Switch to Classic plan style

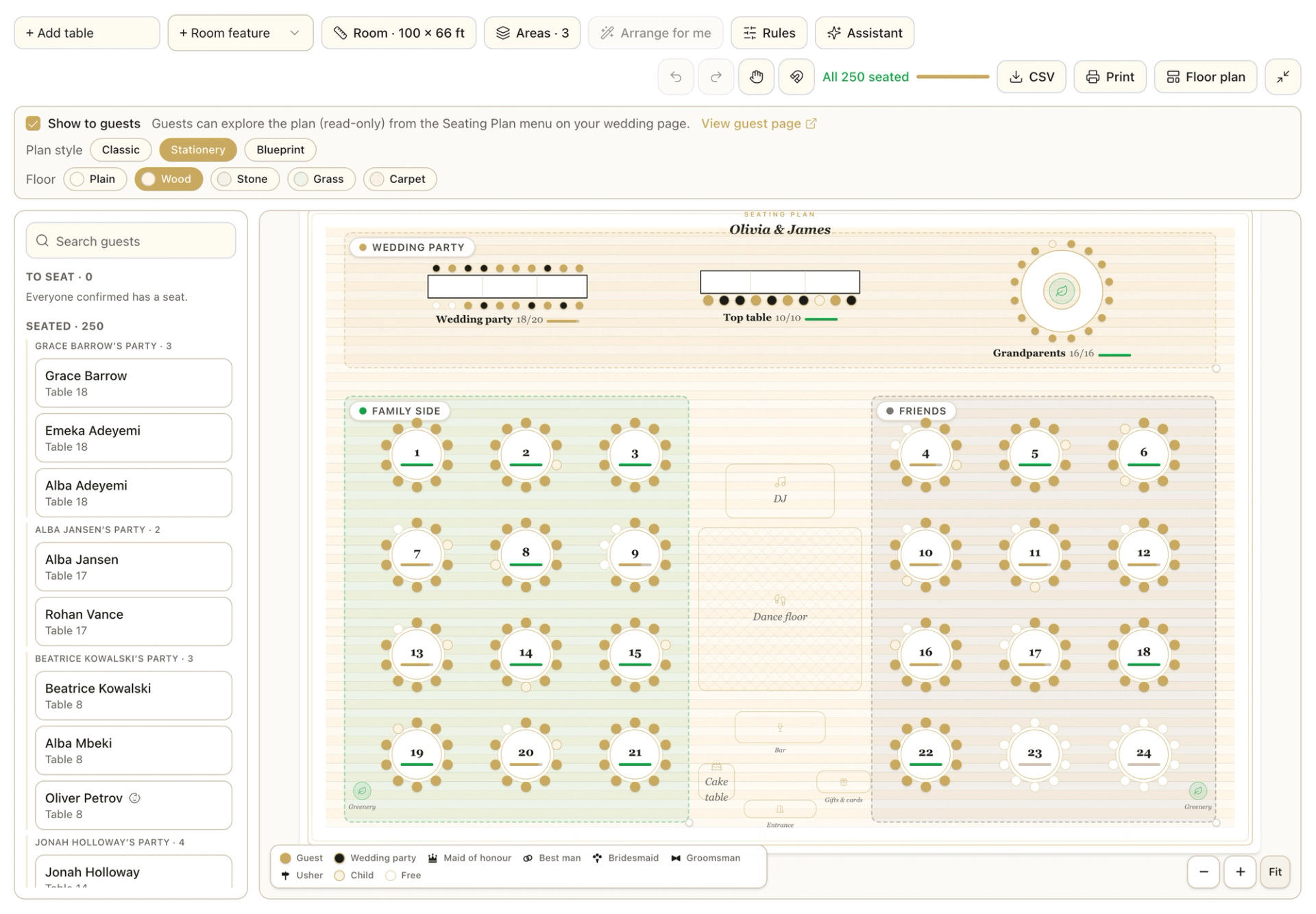[121, 149]
